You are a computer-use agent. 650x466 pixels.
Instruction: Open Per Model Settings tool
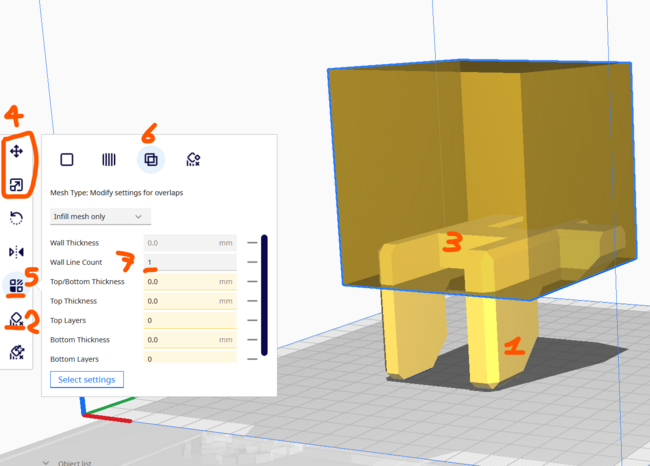coord(17,285)
